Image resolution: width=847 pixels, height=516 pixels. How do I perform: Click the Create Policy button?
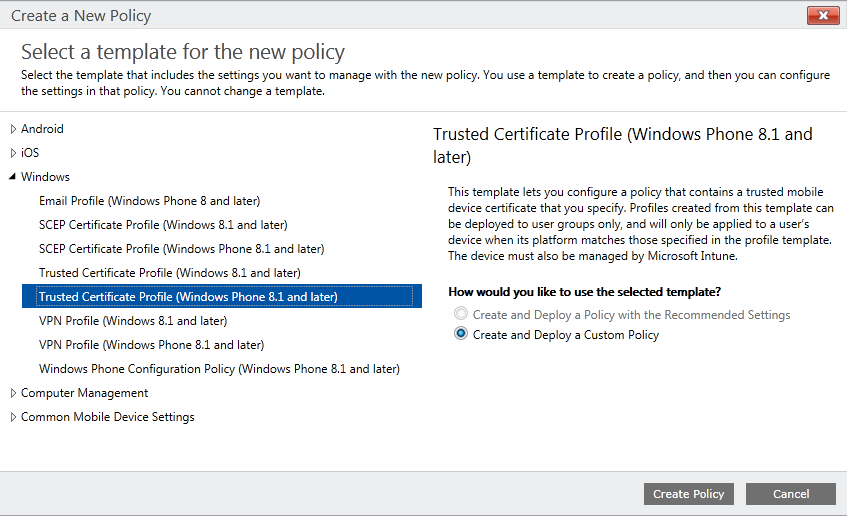tap(689, 494)
